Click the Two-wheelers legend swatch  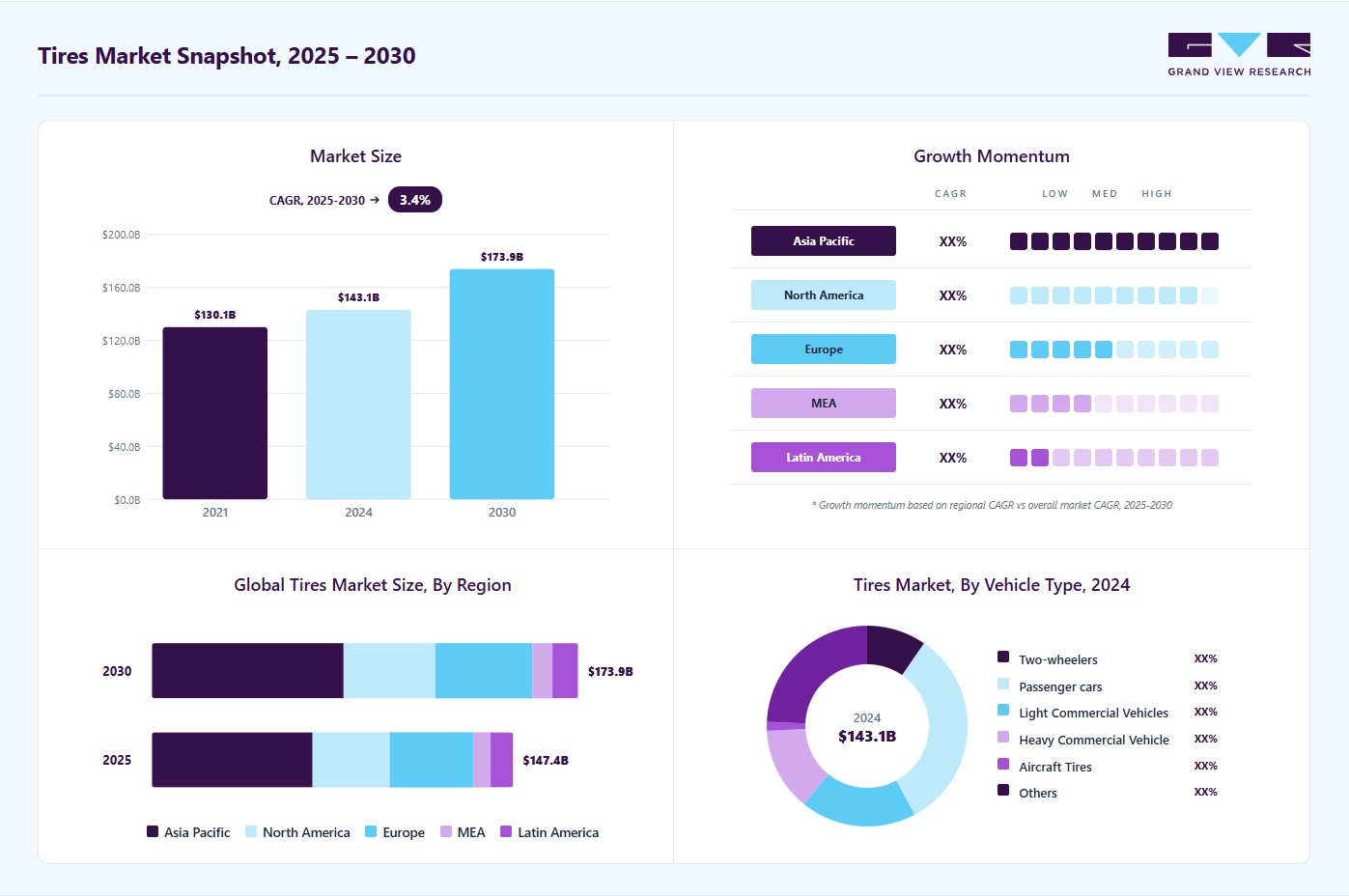tap(1003, 658)
